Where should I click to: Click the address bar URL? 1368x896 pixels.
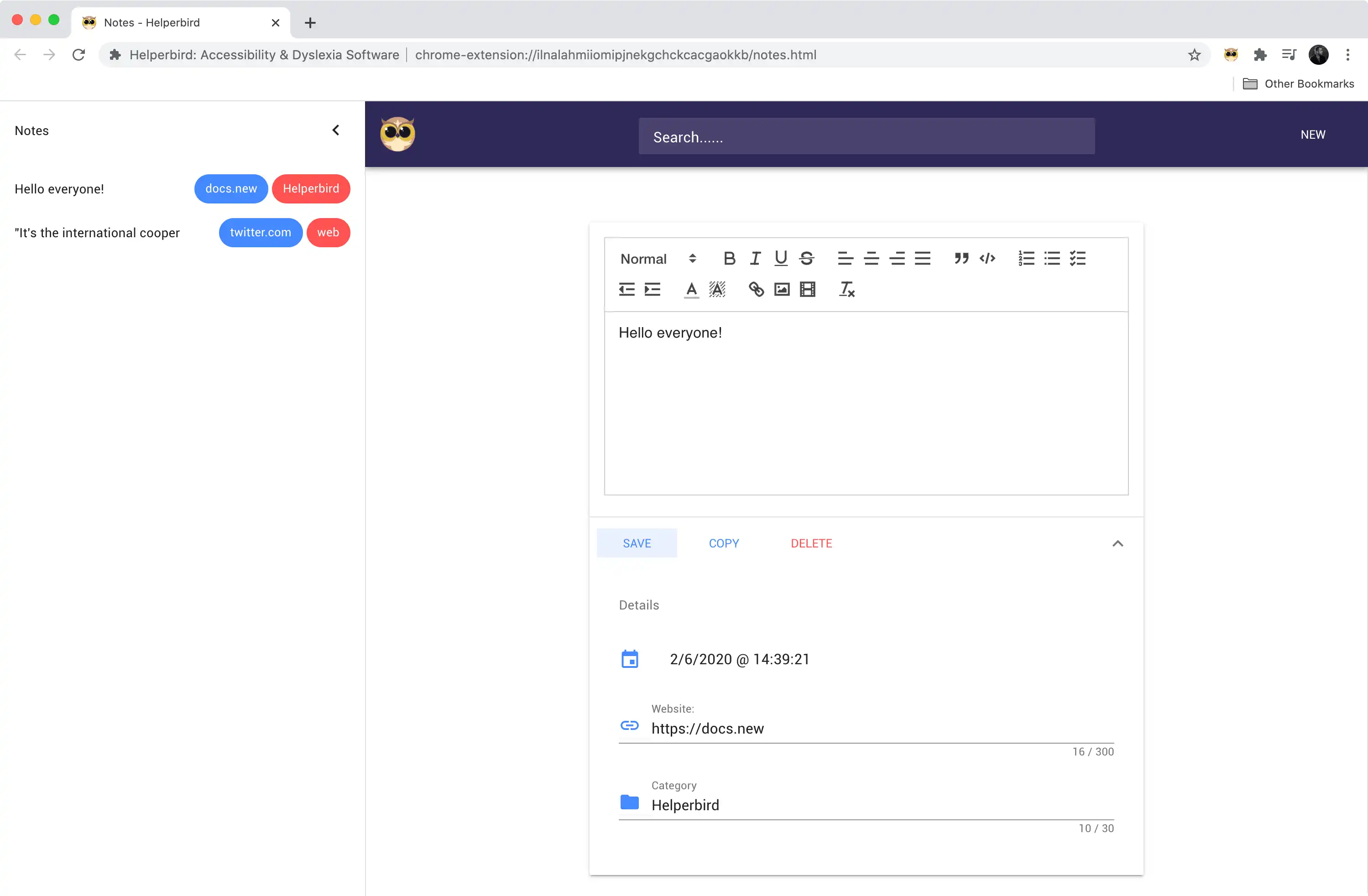click(615, 55)
